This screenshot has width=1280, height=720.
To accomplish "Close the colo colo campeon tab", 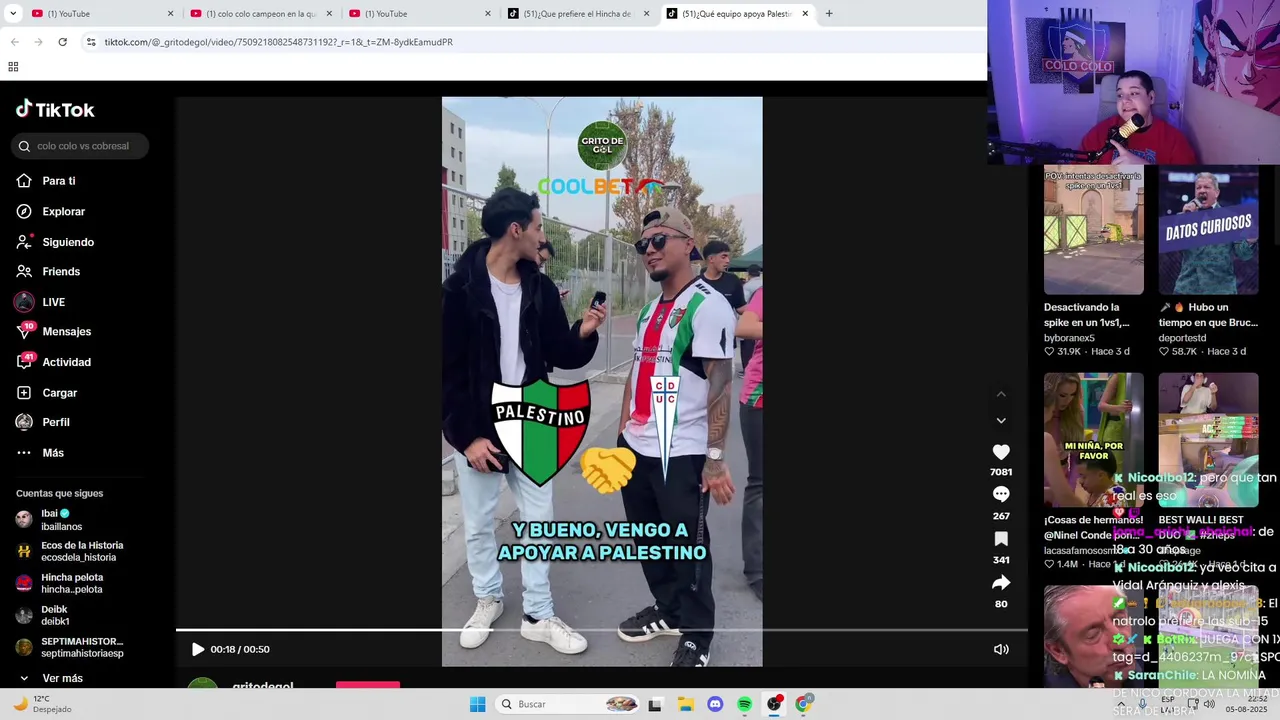I will pyautogui.click(x=329, y=14).
